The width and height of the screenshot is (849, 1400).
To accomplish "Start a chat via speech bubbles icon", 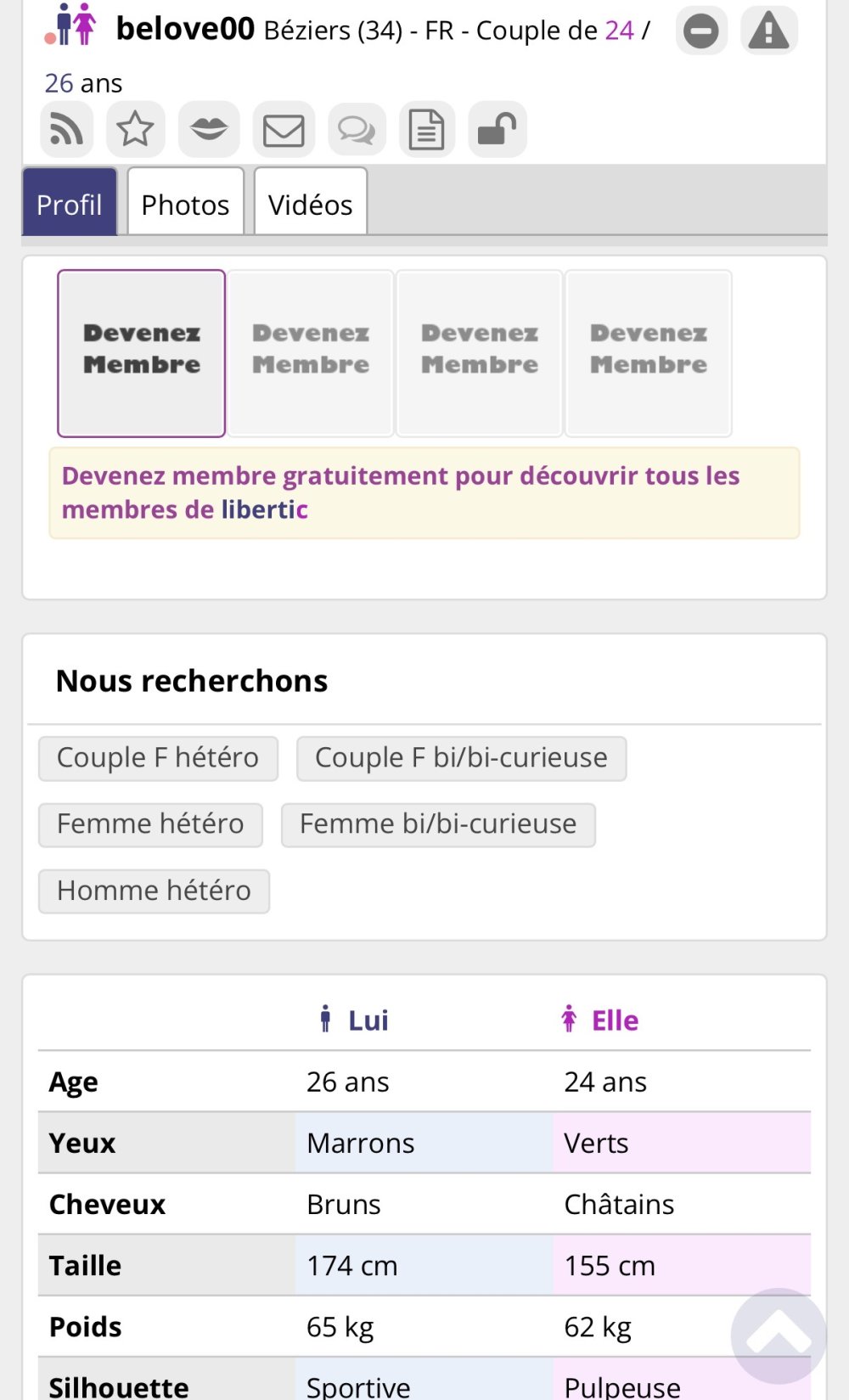I will tap(357, 130).
